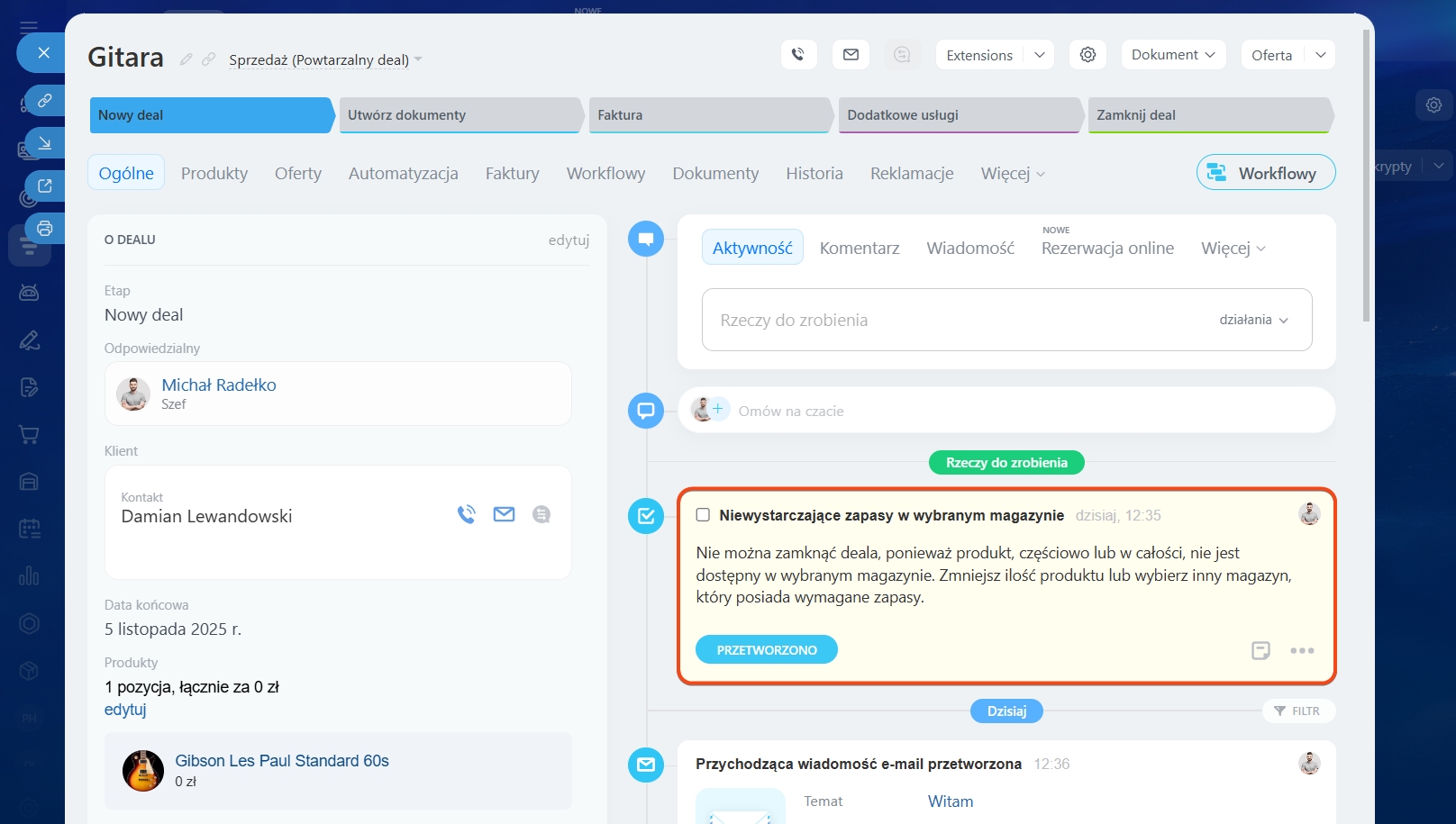Select the Faktura pipeline stage
The height and width of the screenshot is (824, 1456).
(709, 115)
